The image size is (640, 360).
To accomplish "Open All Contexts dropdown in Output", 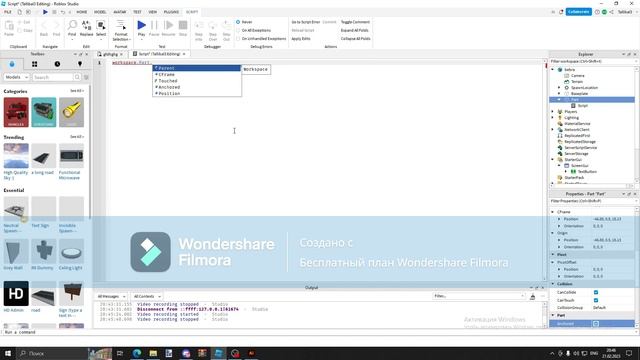I will [147, 296].
